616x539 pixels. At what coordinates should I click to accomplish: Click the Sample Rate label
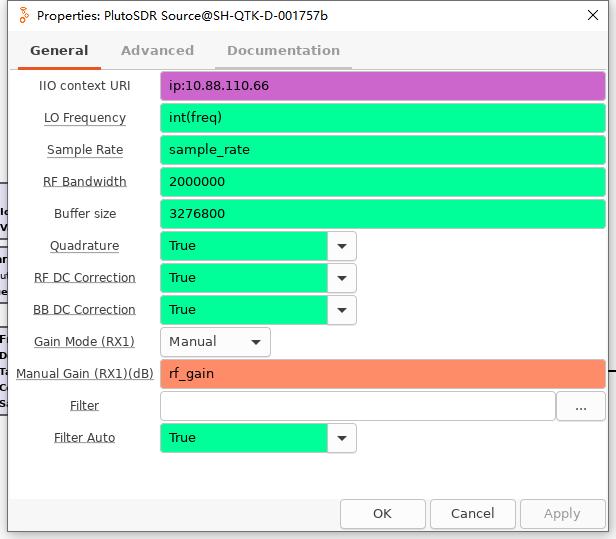tap(85, 150)
